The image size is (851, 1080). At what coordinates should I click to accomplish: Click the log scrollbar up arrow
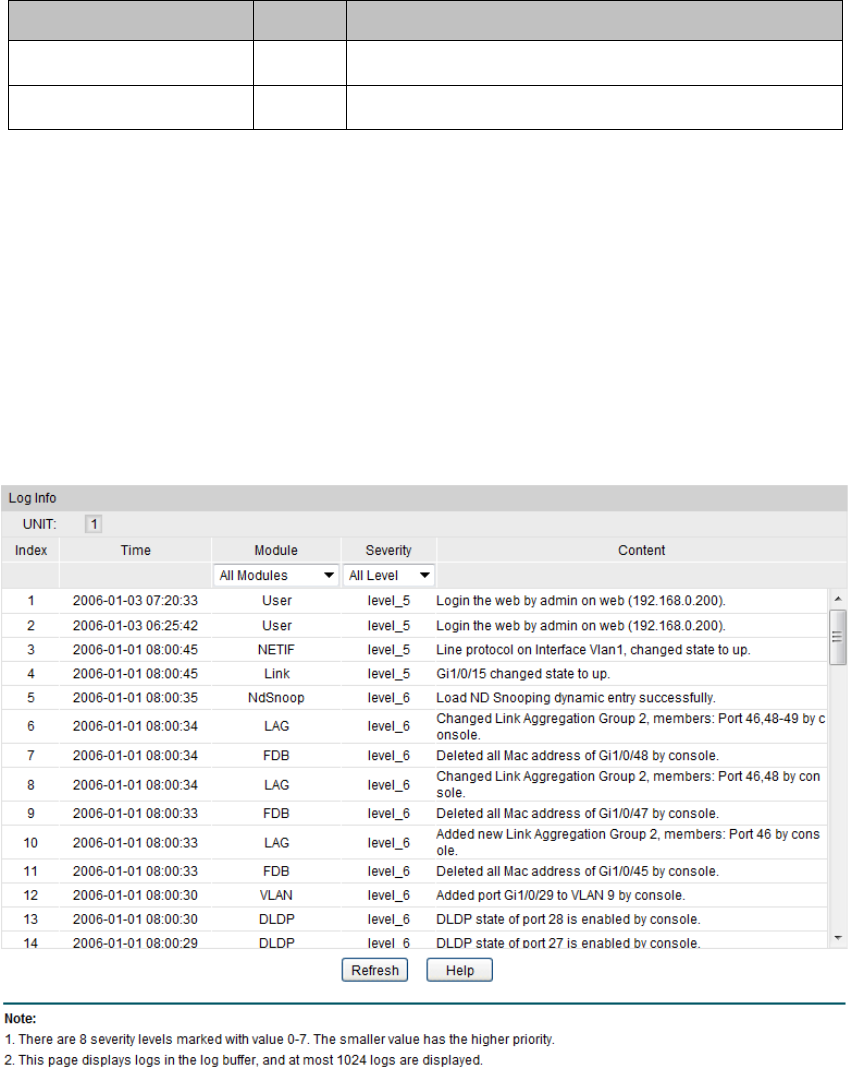click(838, 599)
